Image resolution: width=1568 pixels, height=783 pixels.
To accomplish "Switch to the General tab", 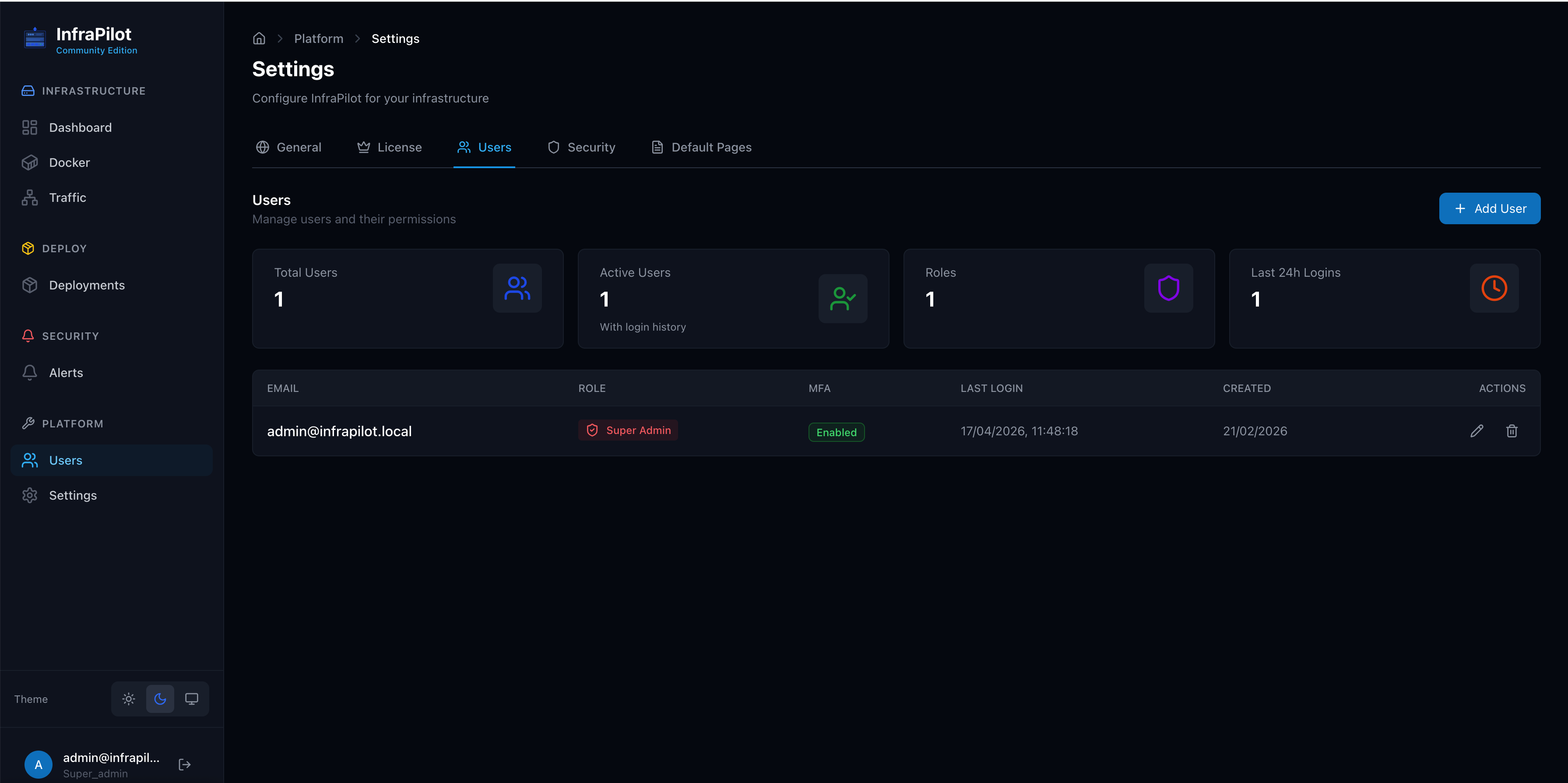I will click(x=288, y=147).
